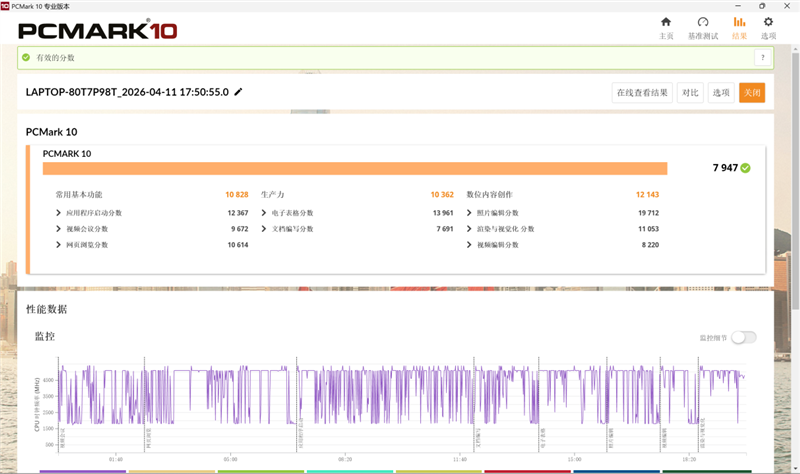
Task: Click the speedometer benchmark icon
Action: (703, 22)
